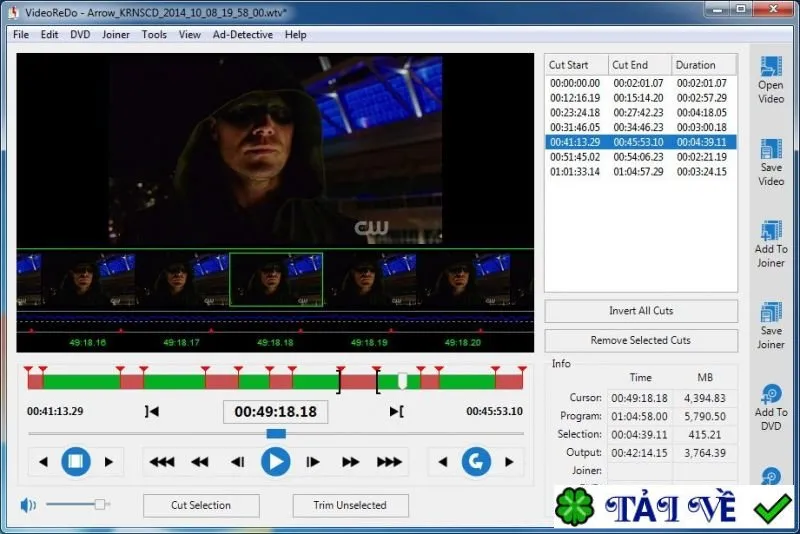Click left arrow beside the loop button
The image size is (800, 534).
coord(443,462)
